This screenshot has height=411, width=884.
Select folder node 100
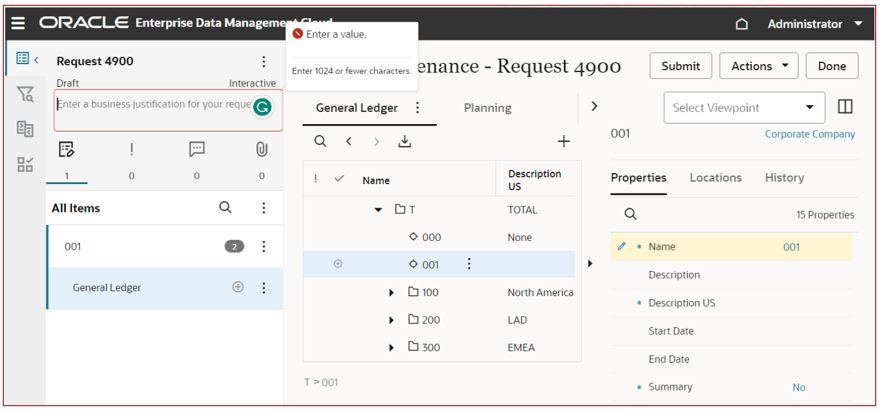423,292
